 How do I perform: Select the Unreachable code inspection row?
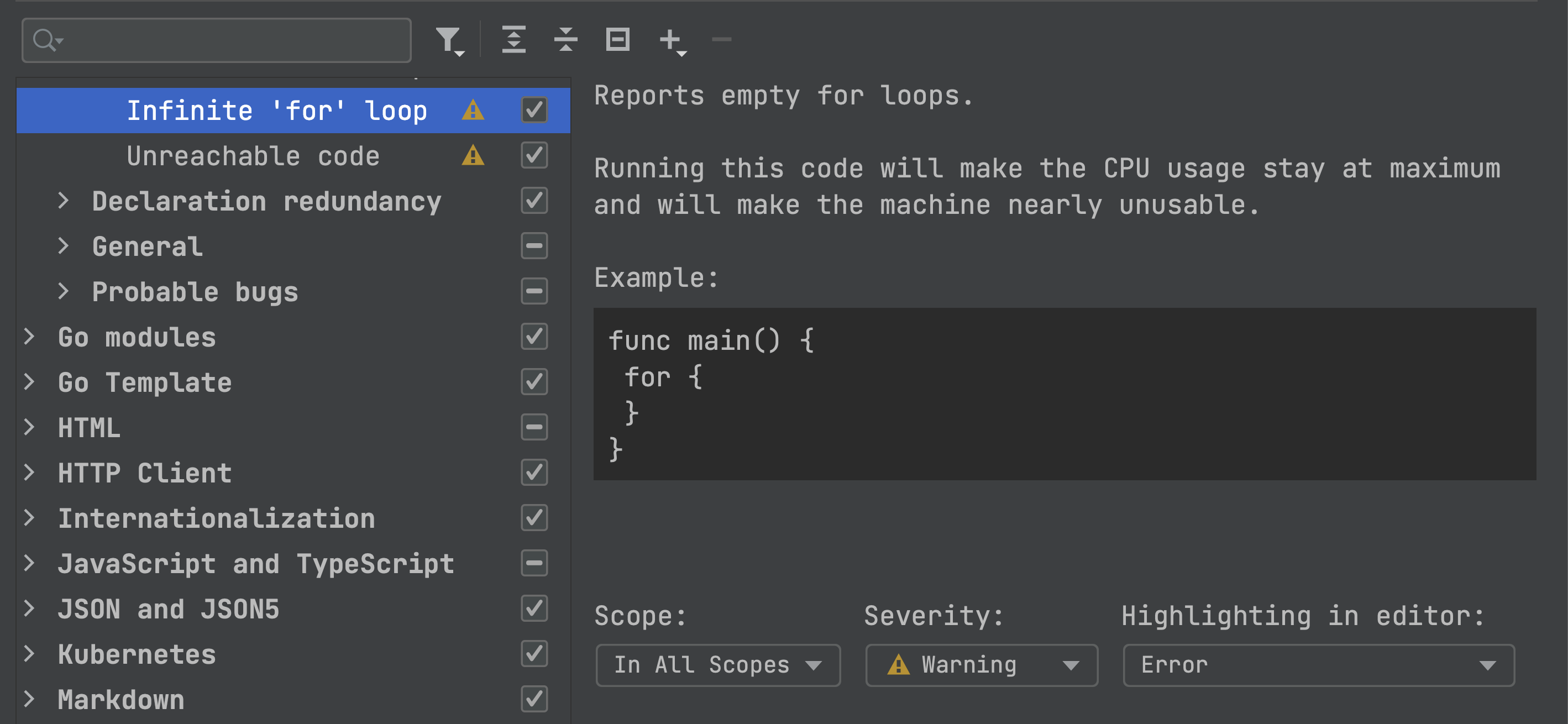253,156
